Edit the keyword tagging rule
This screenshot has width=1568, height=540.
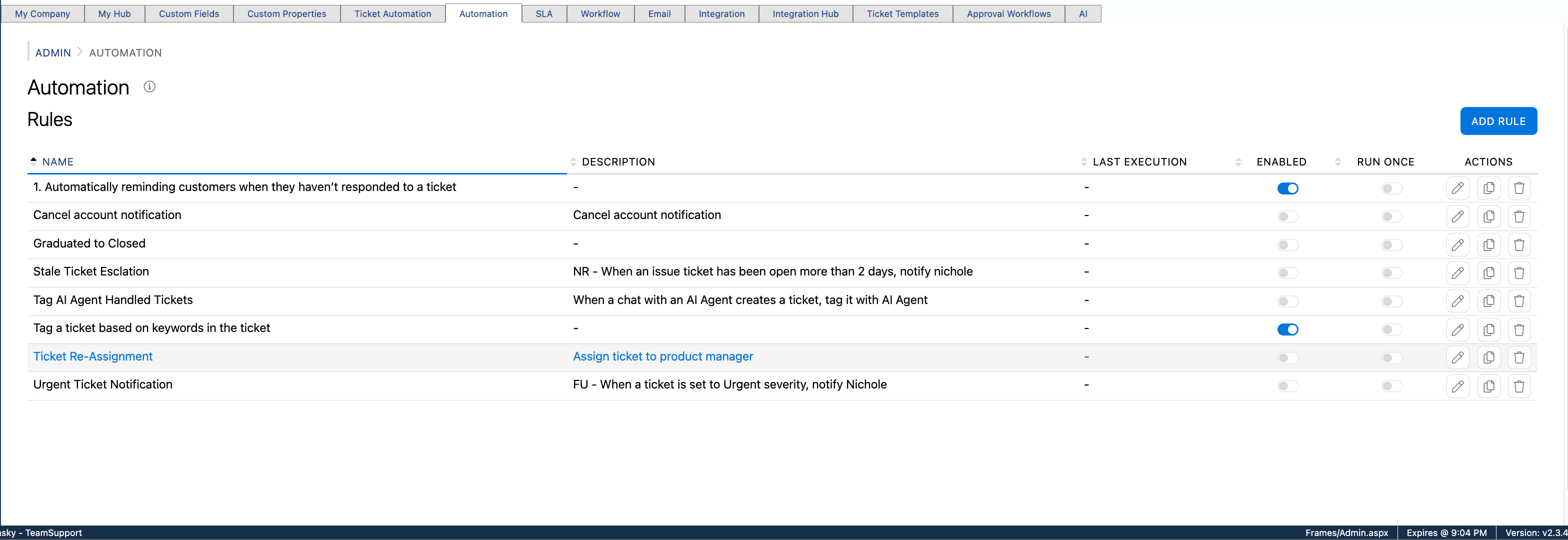1457,329
